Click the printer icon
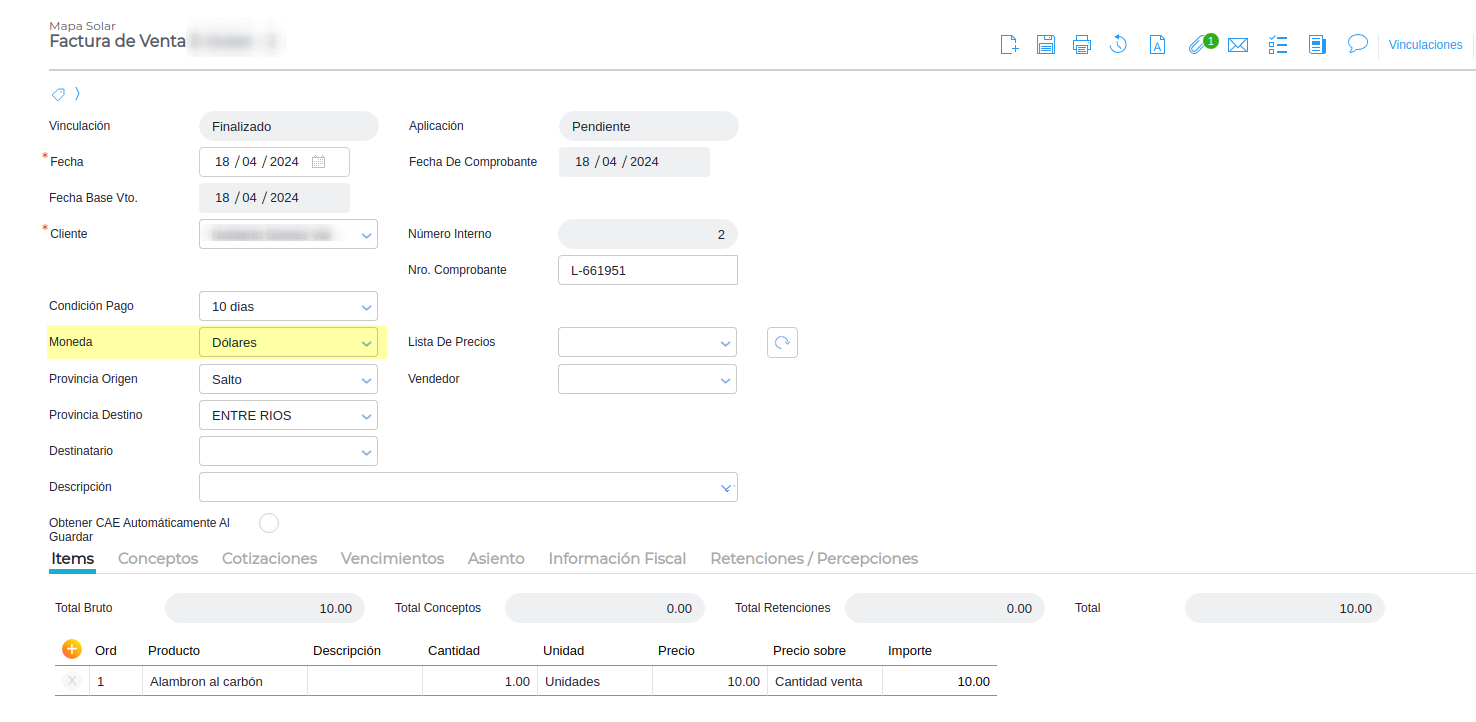The height and width of the screenshot is (722, 1476). pos(1081,45)
